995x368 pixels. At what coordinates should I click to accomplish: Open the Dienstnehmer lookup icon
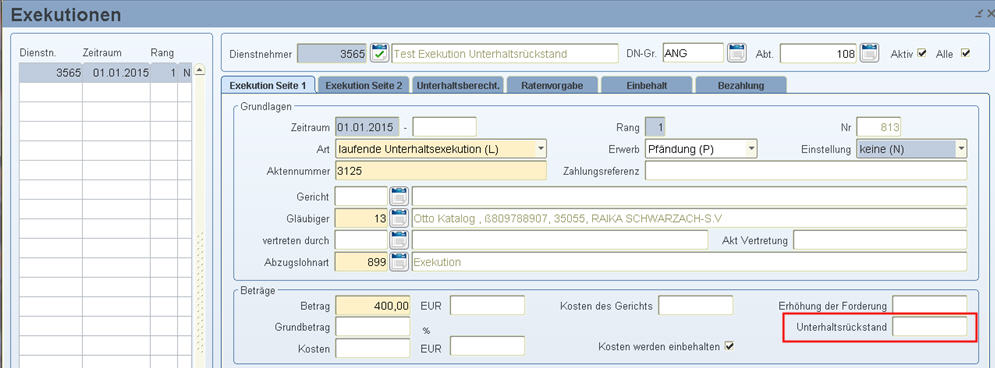[x=379, y=53]
